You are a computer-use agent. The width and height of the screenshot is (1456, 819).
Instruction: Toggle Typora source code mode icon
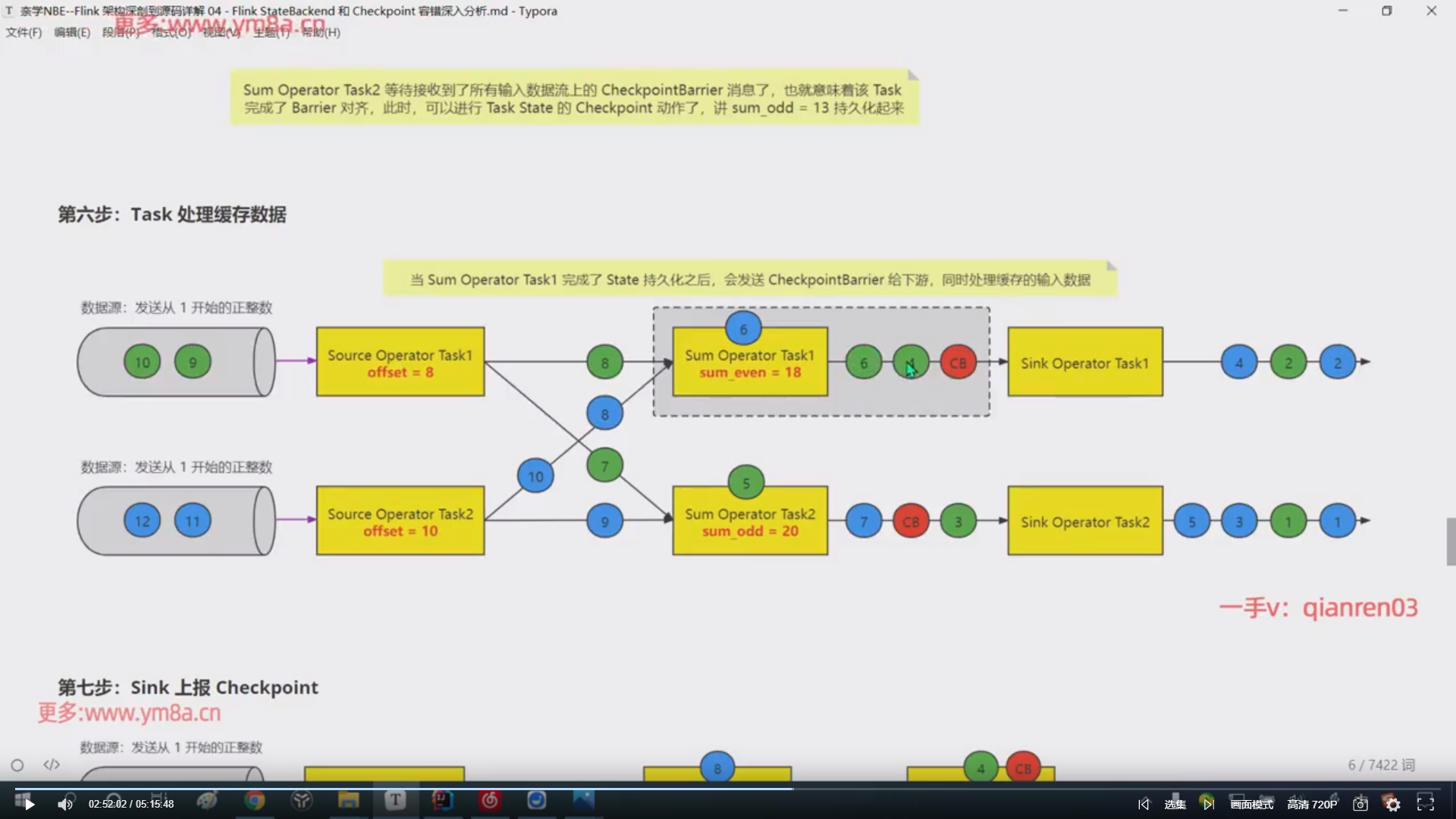coord(52,764)
